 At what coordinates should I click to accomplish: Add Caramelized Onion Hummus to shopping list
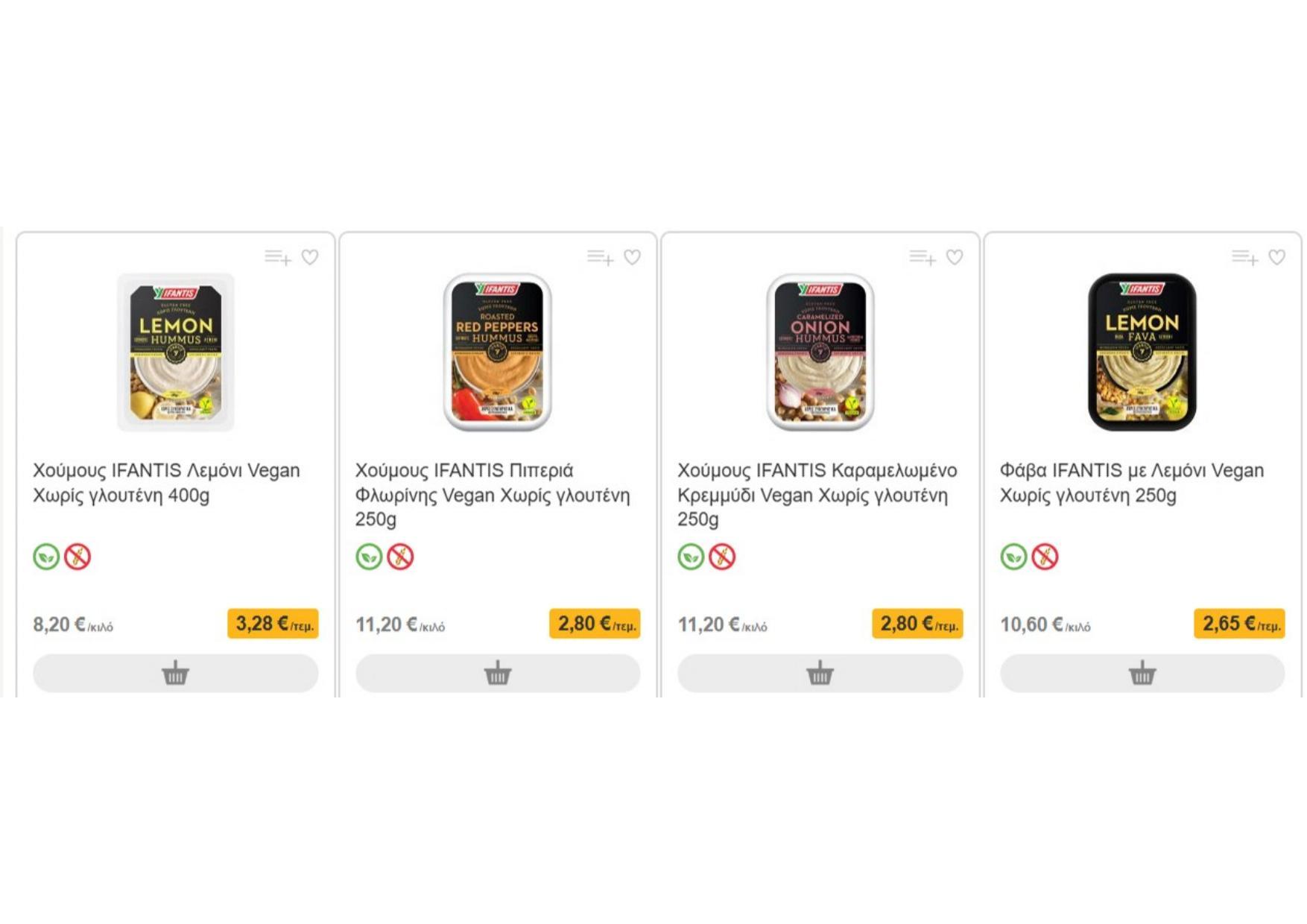922,258
